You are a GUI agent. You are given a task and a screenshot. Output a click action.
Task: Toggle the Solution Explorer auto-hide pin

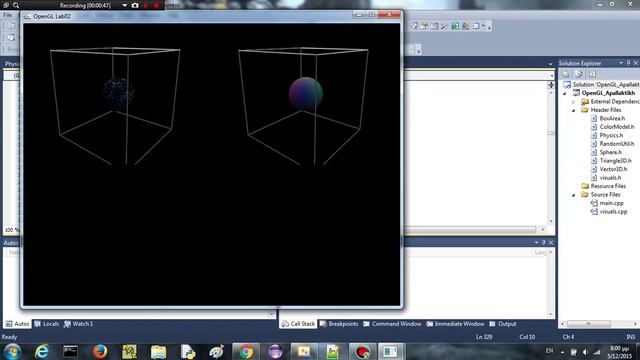pos(629,63)
